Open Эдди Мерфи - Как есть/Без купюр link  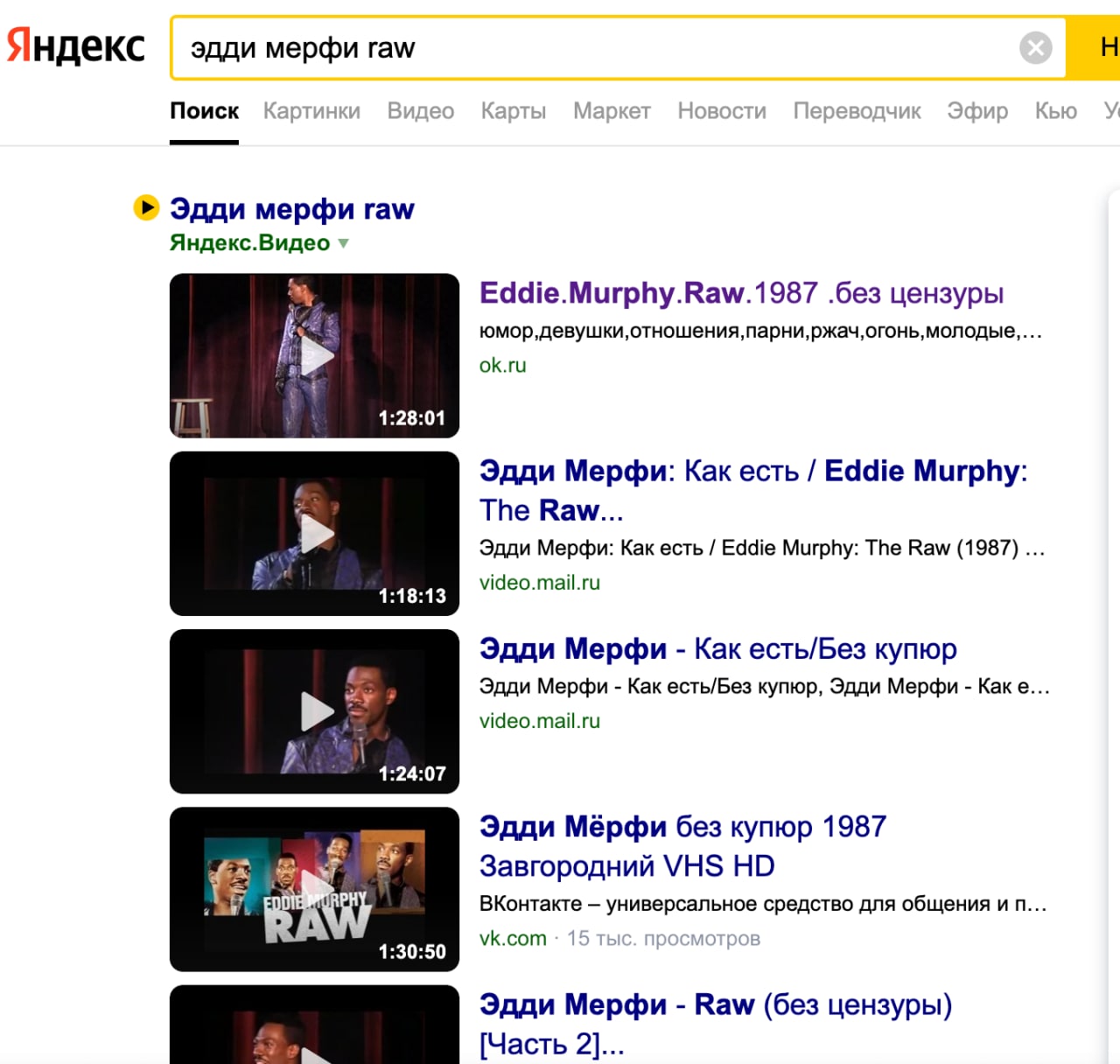[717, 649]
